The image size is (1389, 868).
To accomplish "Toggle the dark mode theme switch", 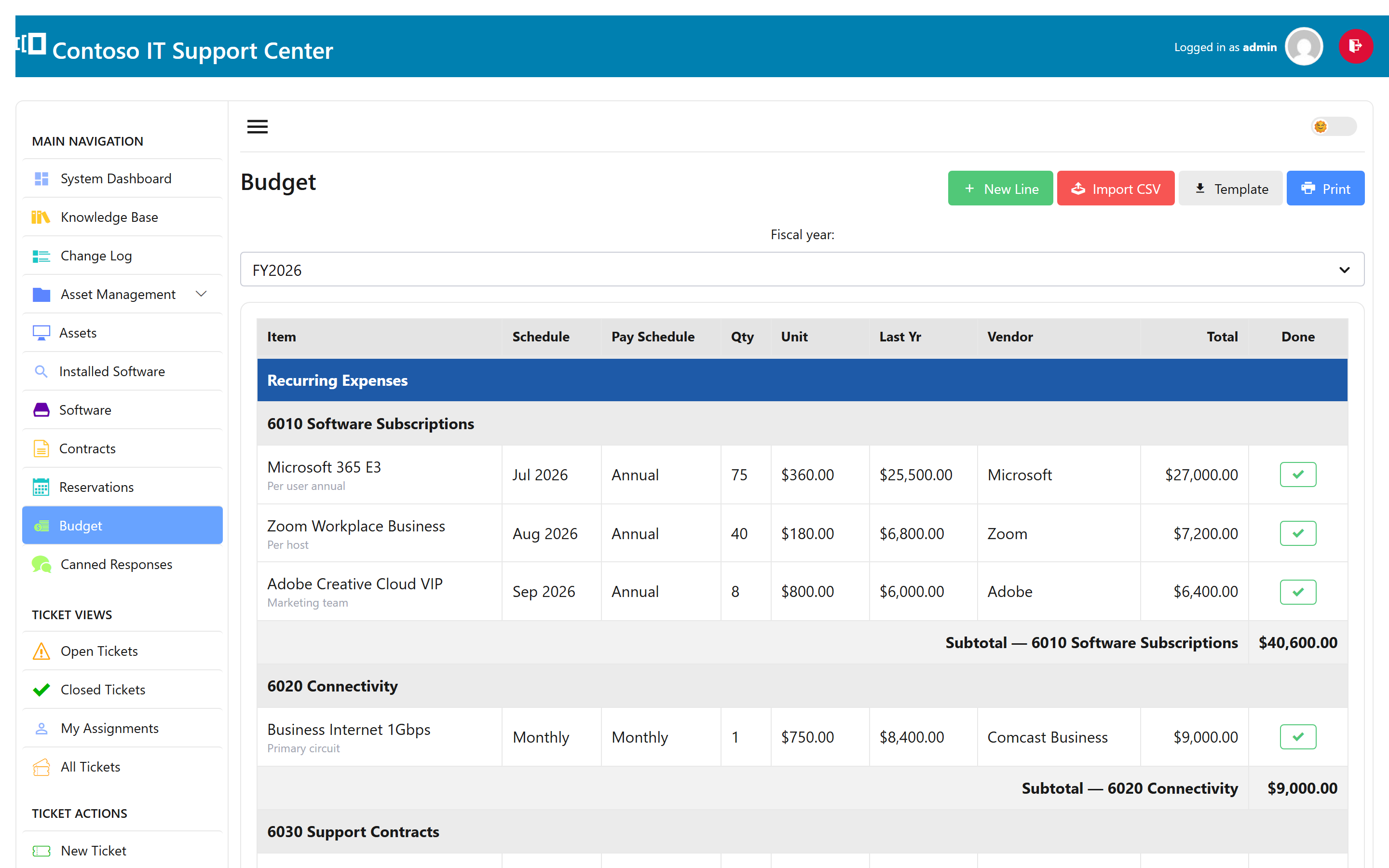I will coord(1334,126).
